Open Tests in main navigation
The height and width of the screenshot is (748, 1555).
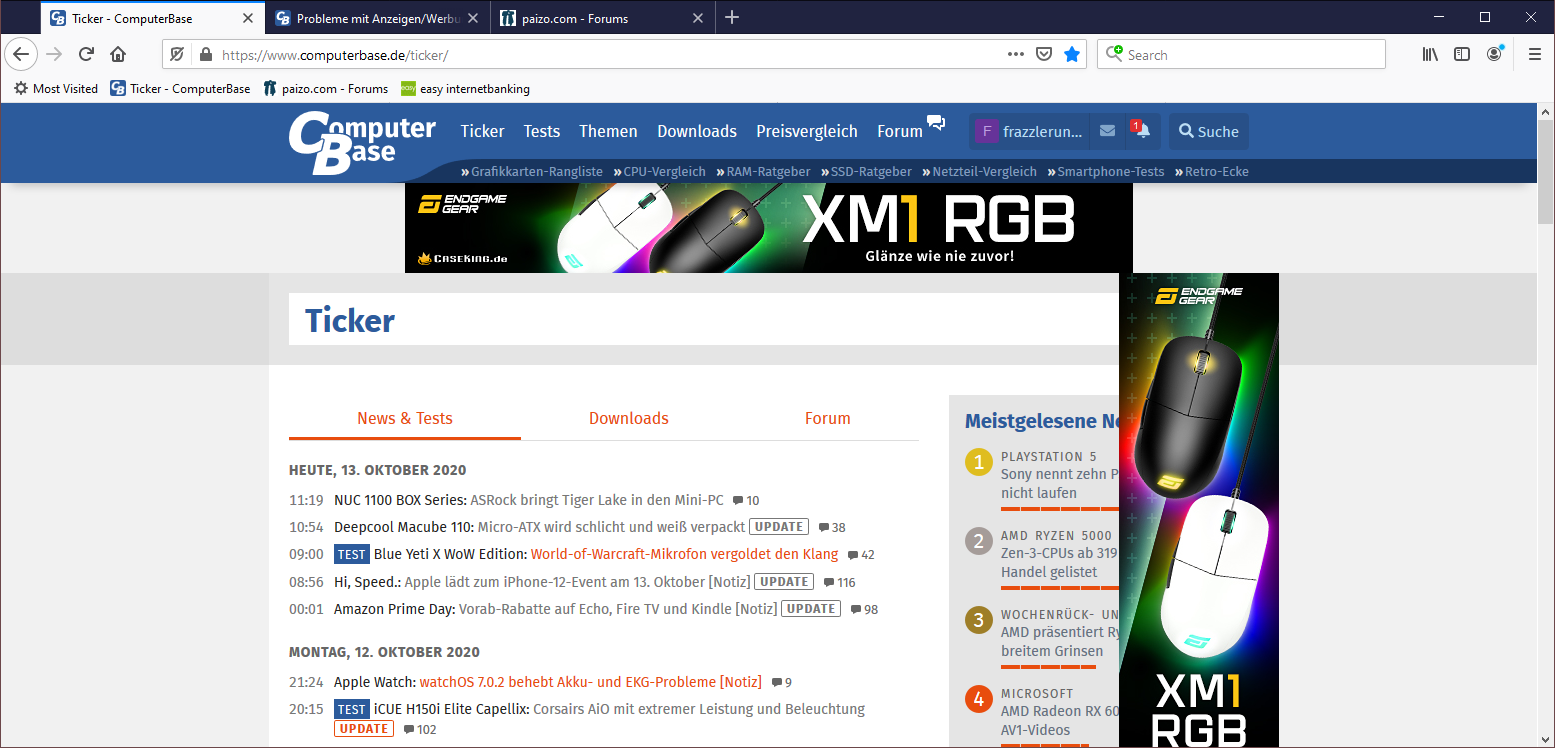(542, 131)
